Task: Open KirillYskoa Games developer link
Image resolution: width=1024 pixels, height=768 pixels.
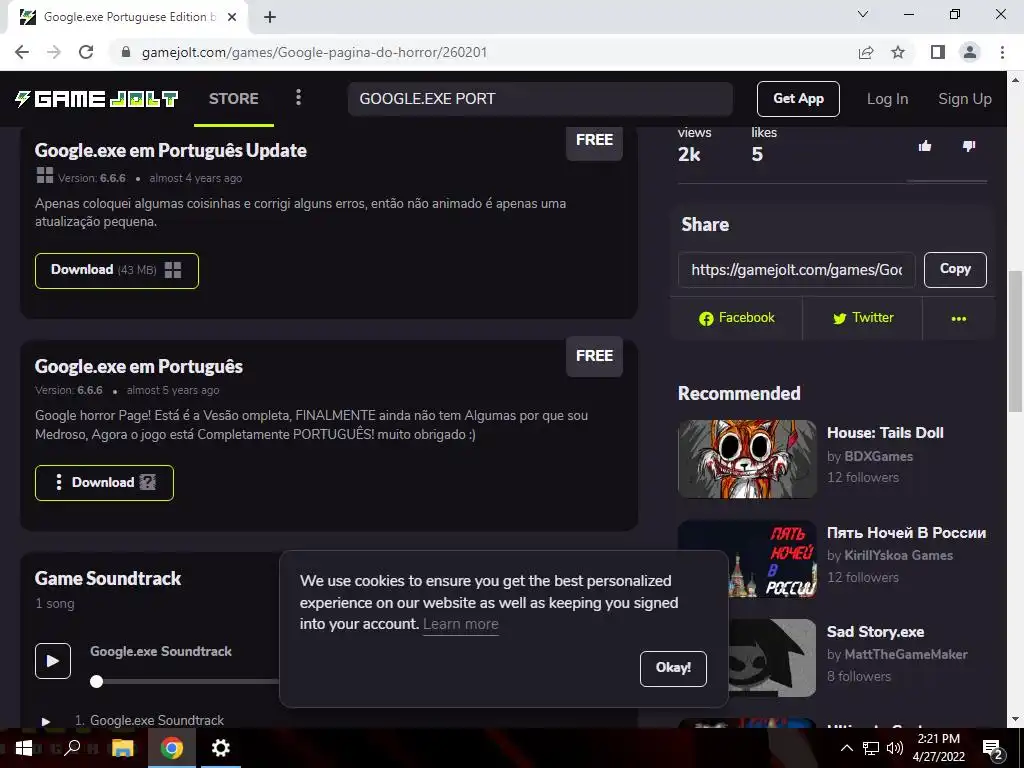Action: (899, 556)
